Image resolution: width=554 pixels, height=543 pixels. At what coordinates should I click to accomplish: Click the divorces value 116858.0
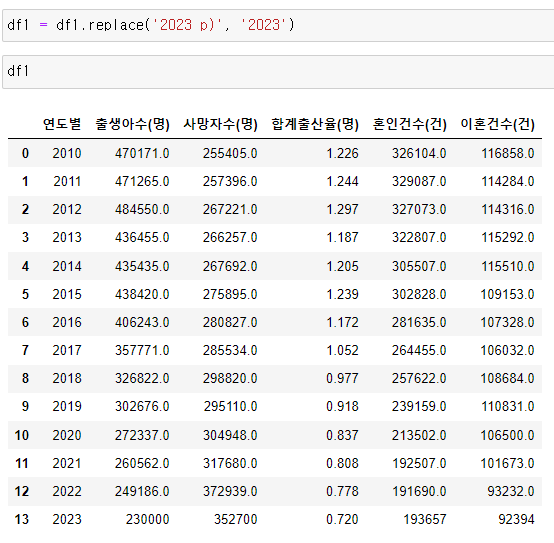click(x=508, y=153)
